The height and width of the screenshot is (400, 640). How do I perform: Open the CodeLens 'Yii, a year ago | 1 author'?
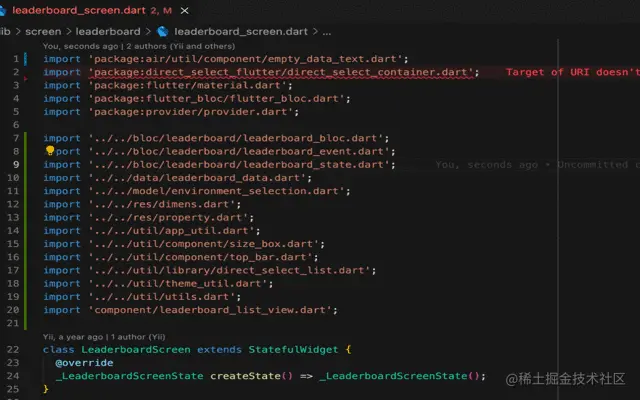104,337
